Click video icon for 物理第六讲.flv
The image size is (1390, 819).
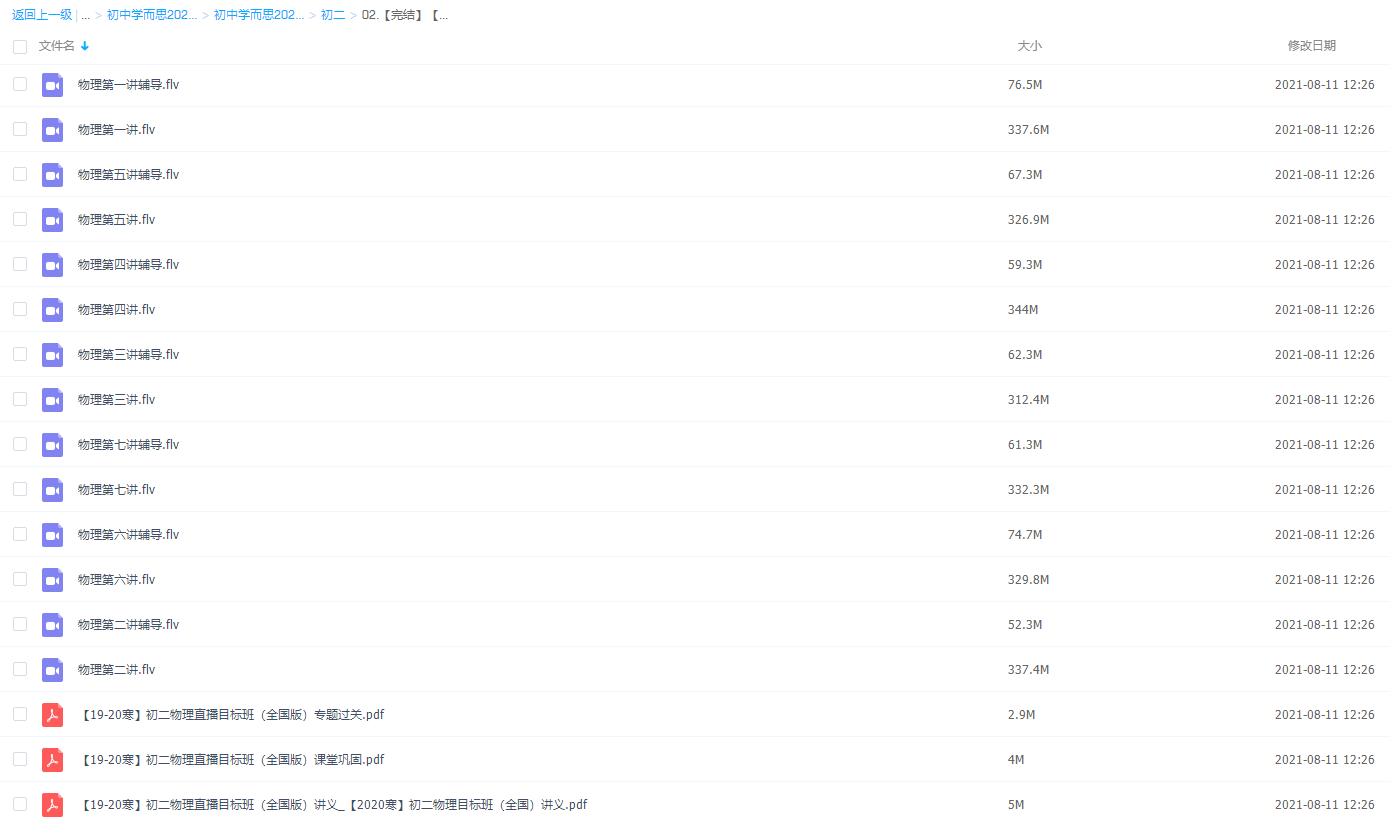(x=52, y=580)
